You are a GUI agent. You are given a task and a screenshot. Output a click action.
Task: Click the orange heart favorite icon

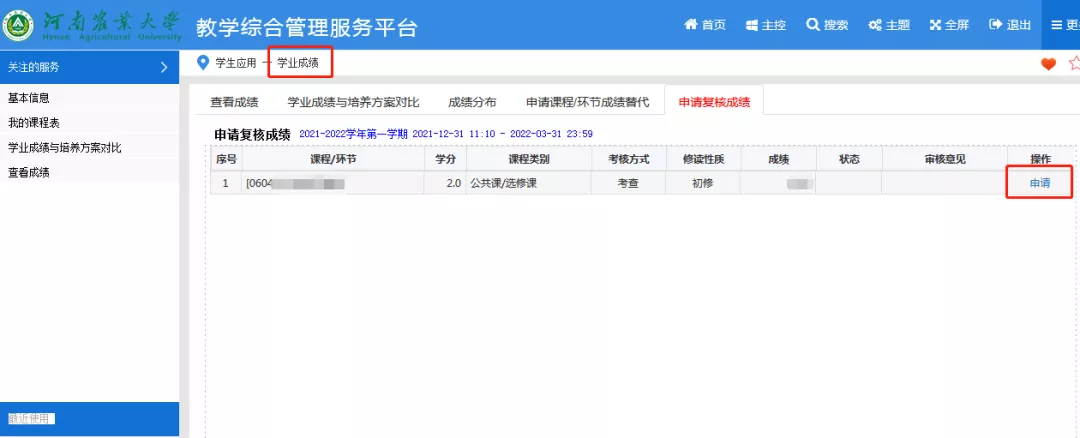click(1048, 64)
